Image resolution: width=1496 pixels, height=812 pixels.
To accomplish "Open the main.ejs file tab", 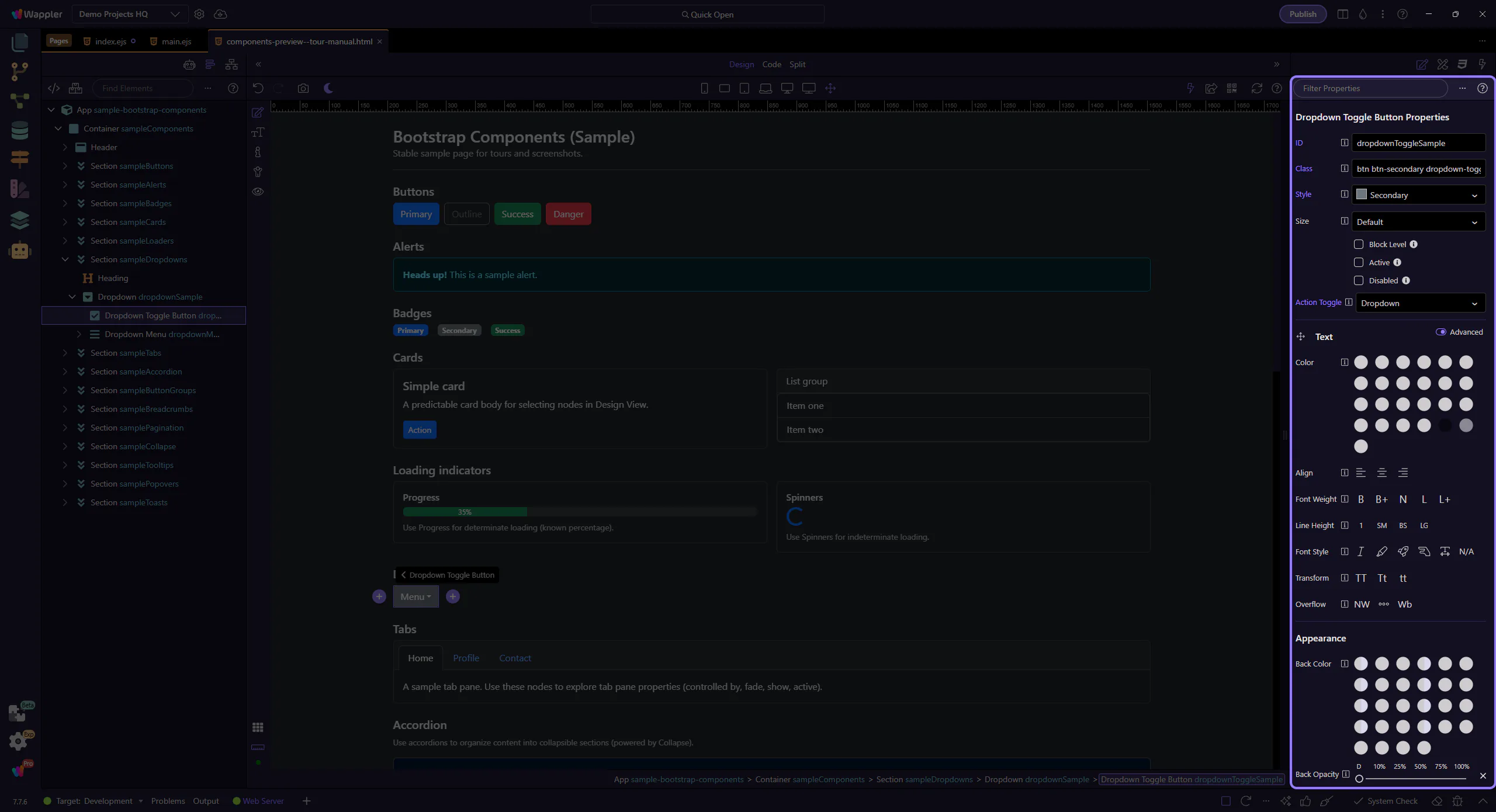I will tap(176, 41).
